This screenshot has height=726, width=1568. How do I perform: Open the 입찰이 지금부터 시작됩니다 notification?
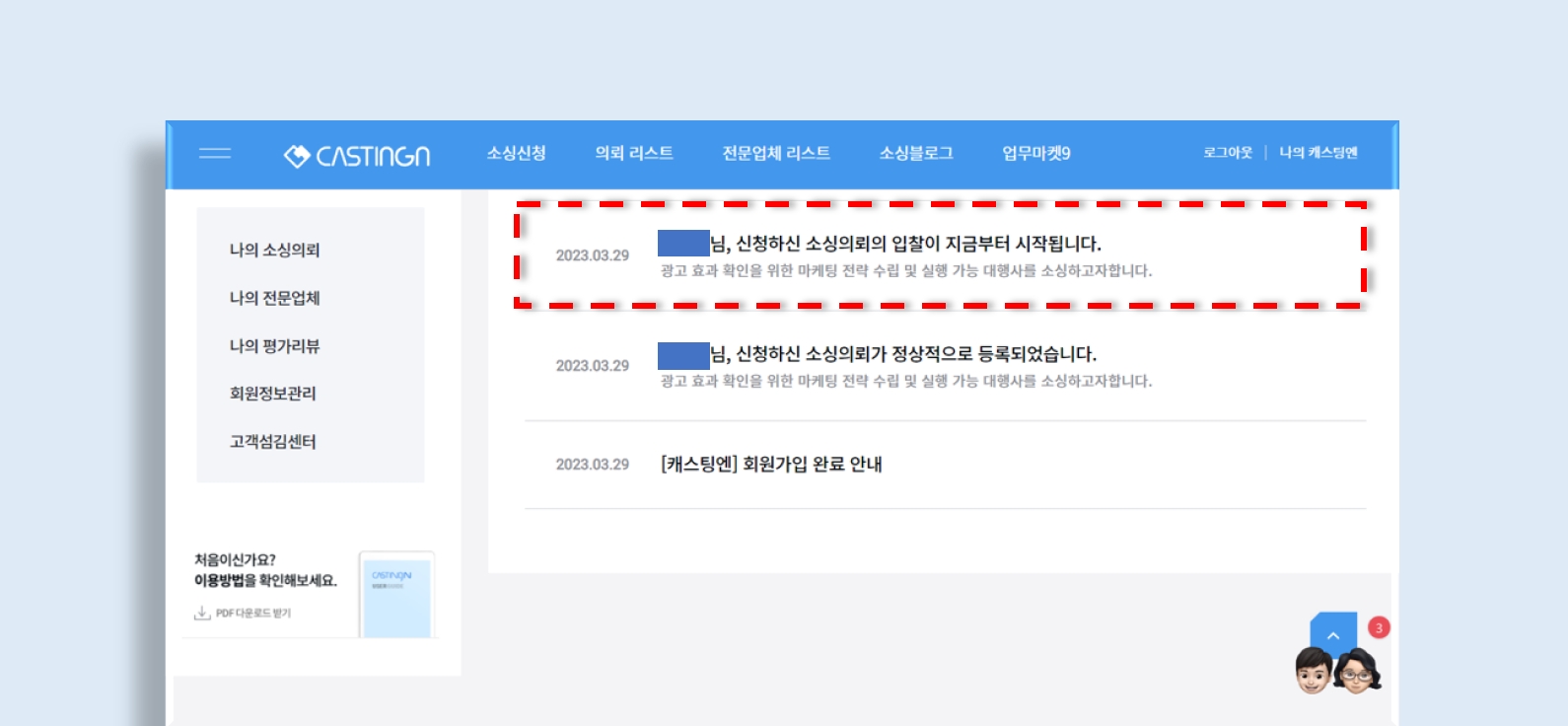tap(904, 244)
